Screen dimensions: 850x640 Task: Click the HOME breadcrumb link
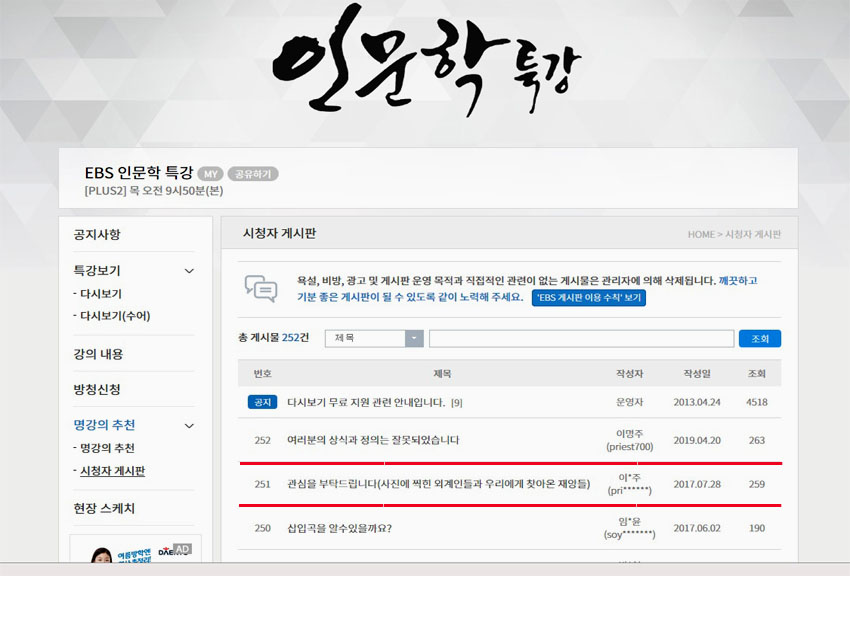(701, 235)
